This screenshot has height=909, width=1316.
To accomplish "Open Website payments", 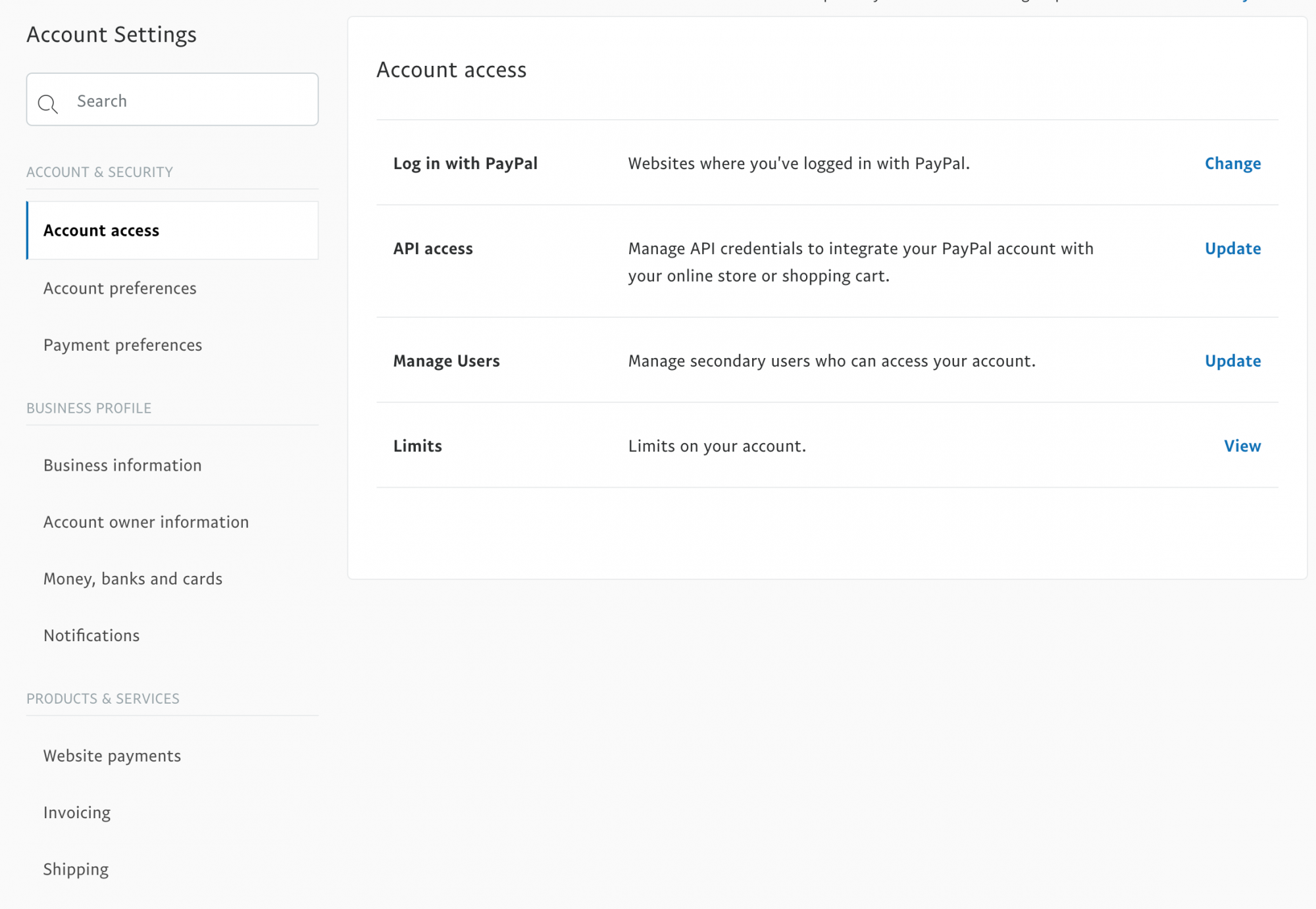I will (112, 756).
